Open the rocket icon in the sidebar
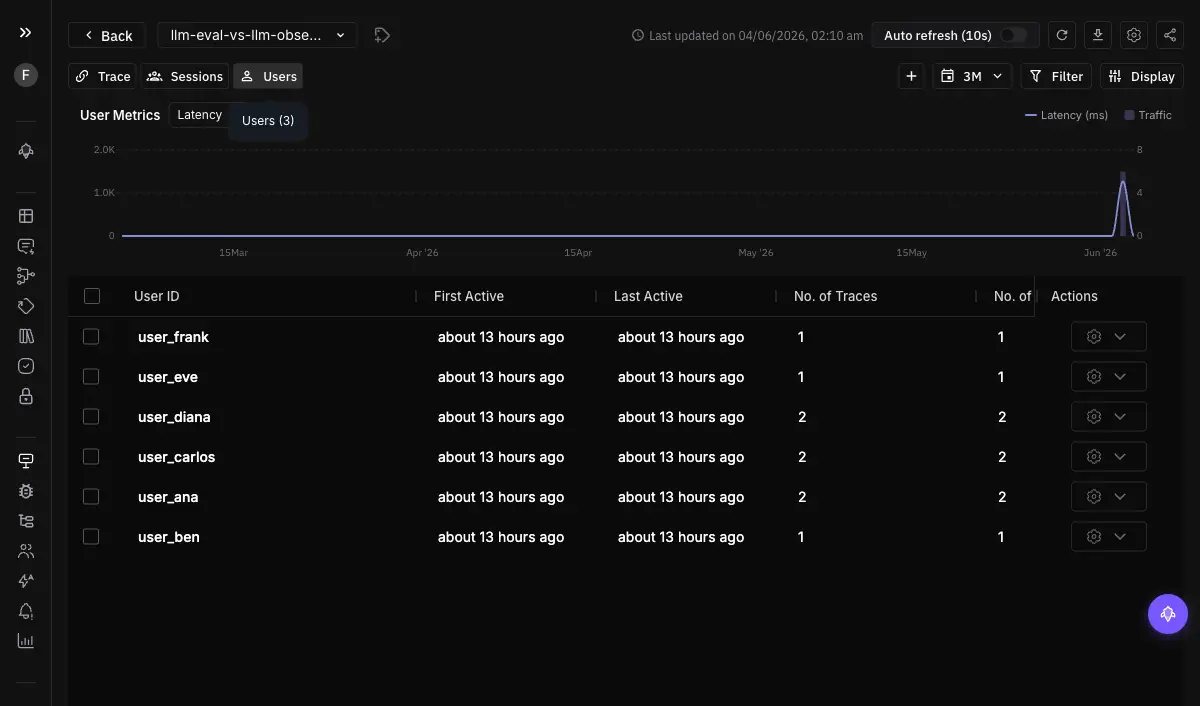 (x=26, y=151)
